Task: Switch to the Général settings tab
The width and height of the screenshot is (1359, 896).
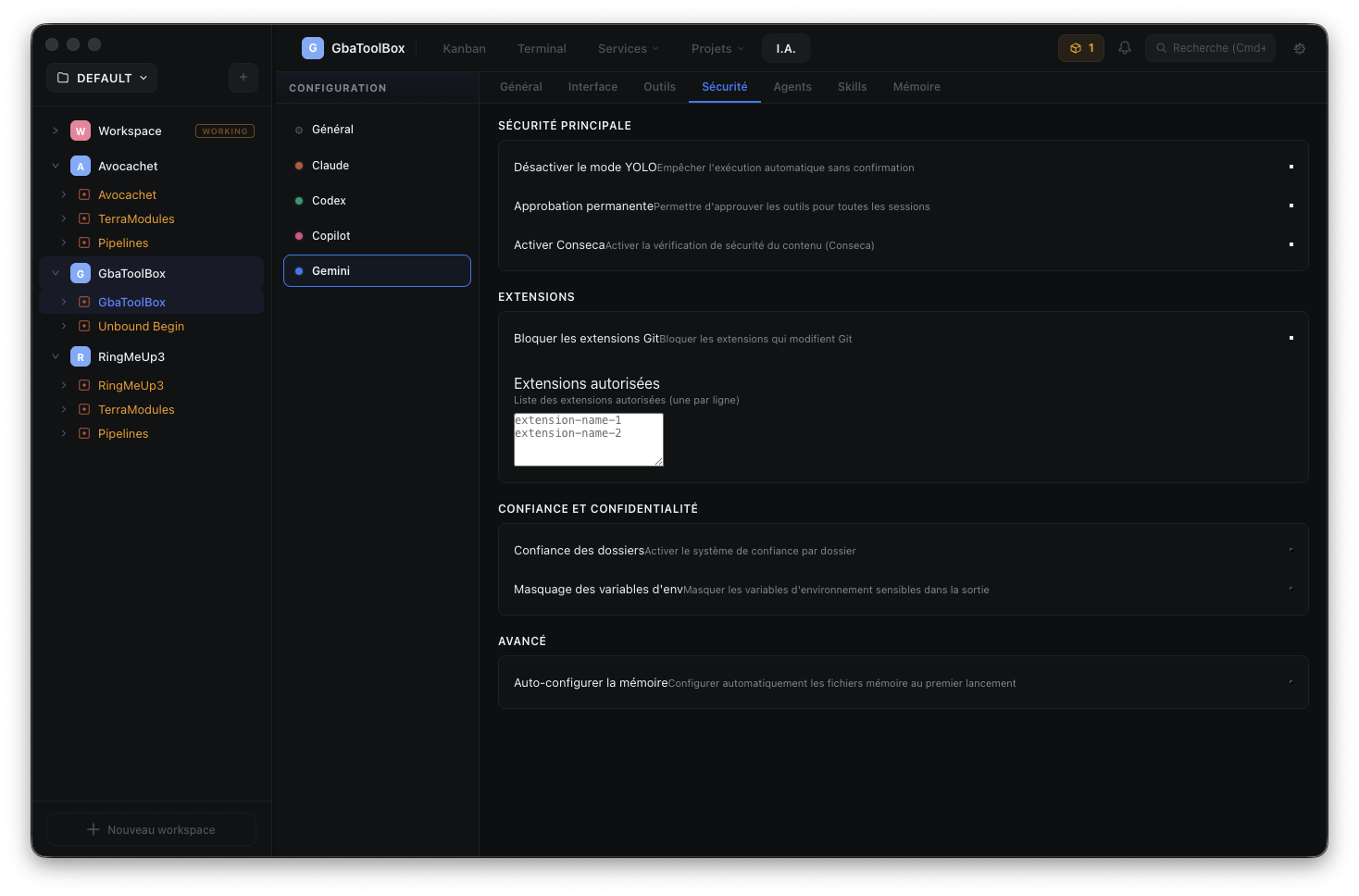Action: pyautogui.click(x=521, y=87)
